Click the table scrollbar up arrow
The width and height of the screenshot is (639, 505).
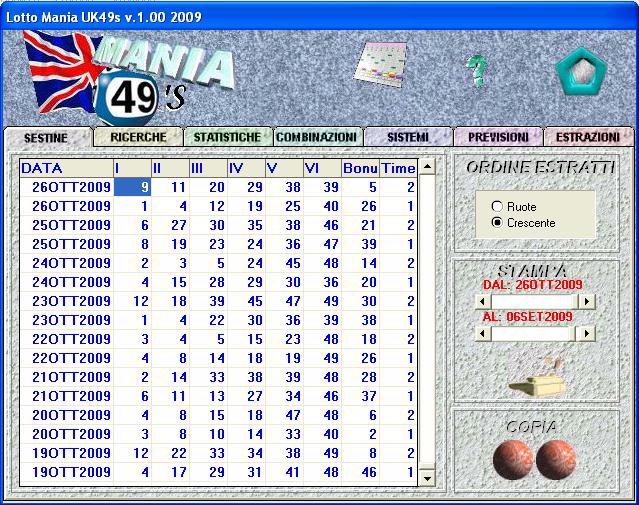point(427,166)
